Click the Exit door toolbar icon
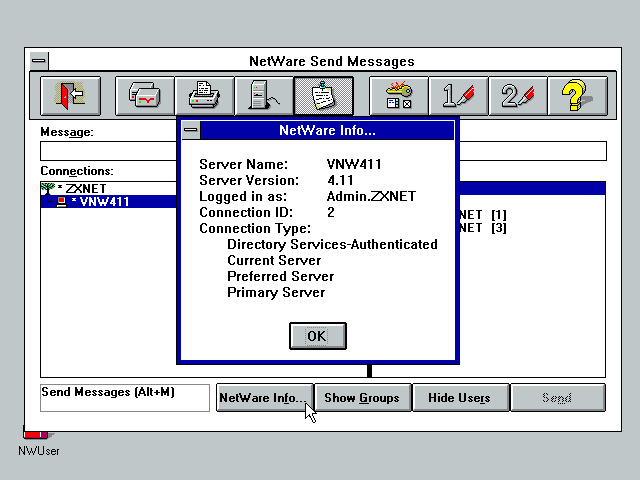640x480 pixels. (70, 96)
